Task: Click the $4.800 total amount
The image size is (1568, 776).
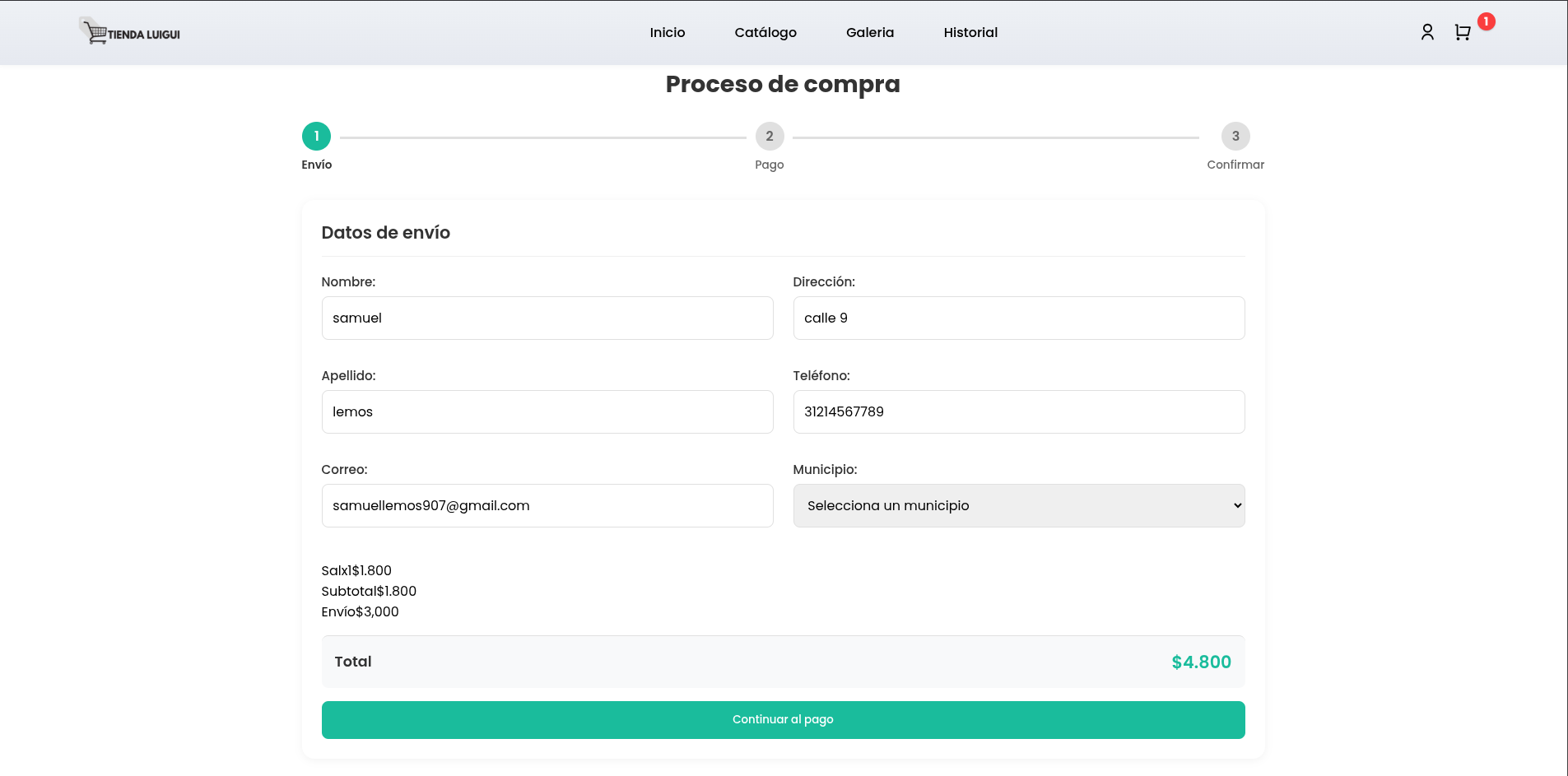Action: pos(1200,662)
